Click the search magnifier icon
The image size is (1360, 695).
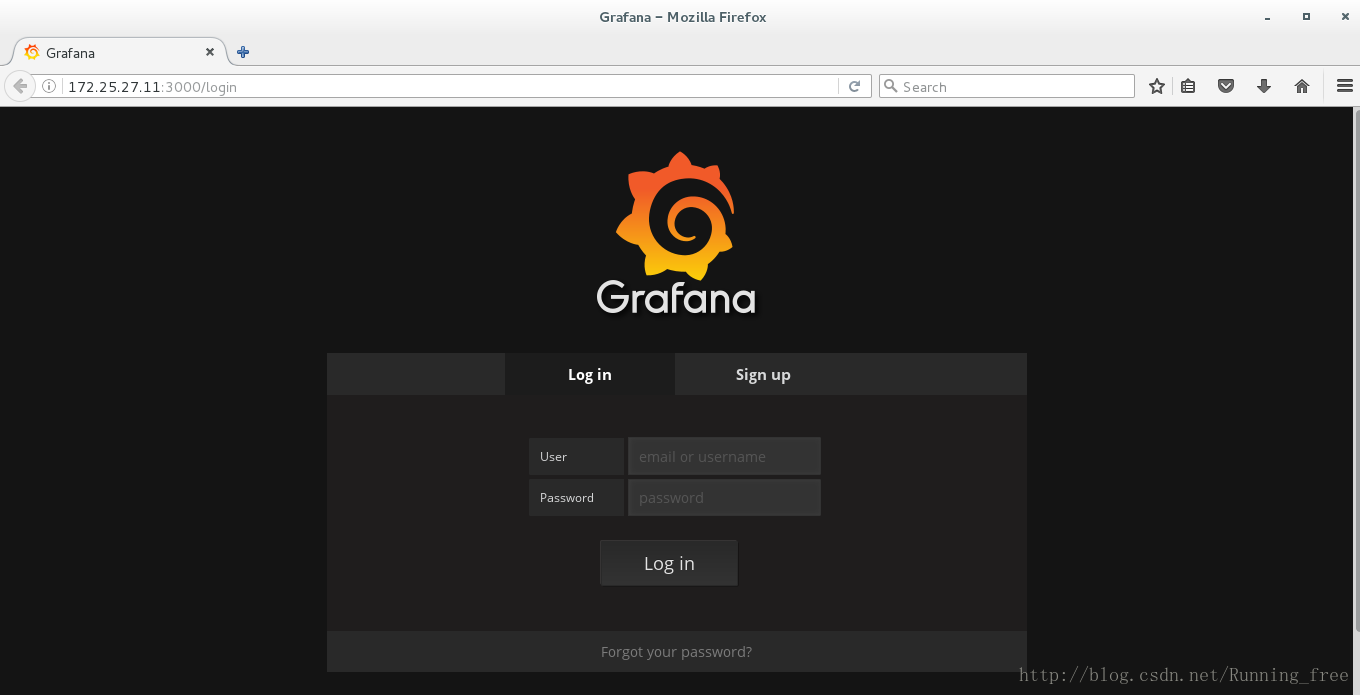(x=890, y=87)
